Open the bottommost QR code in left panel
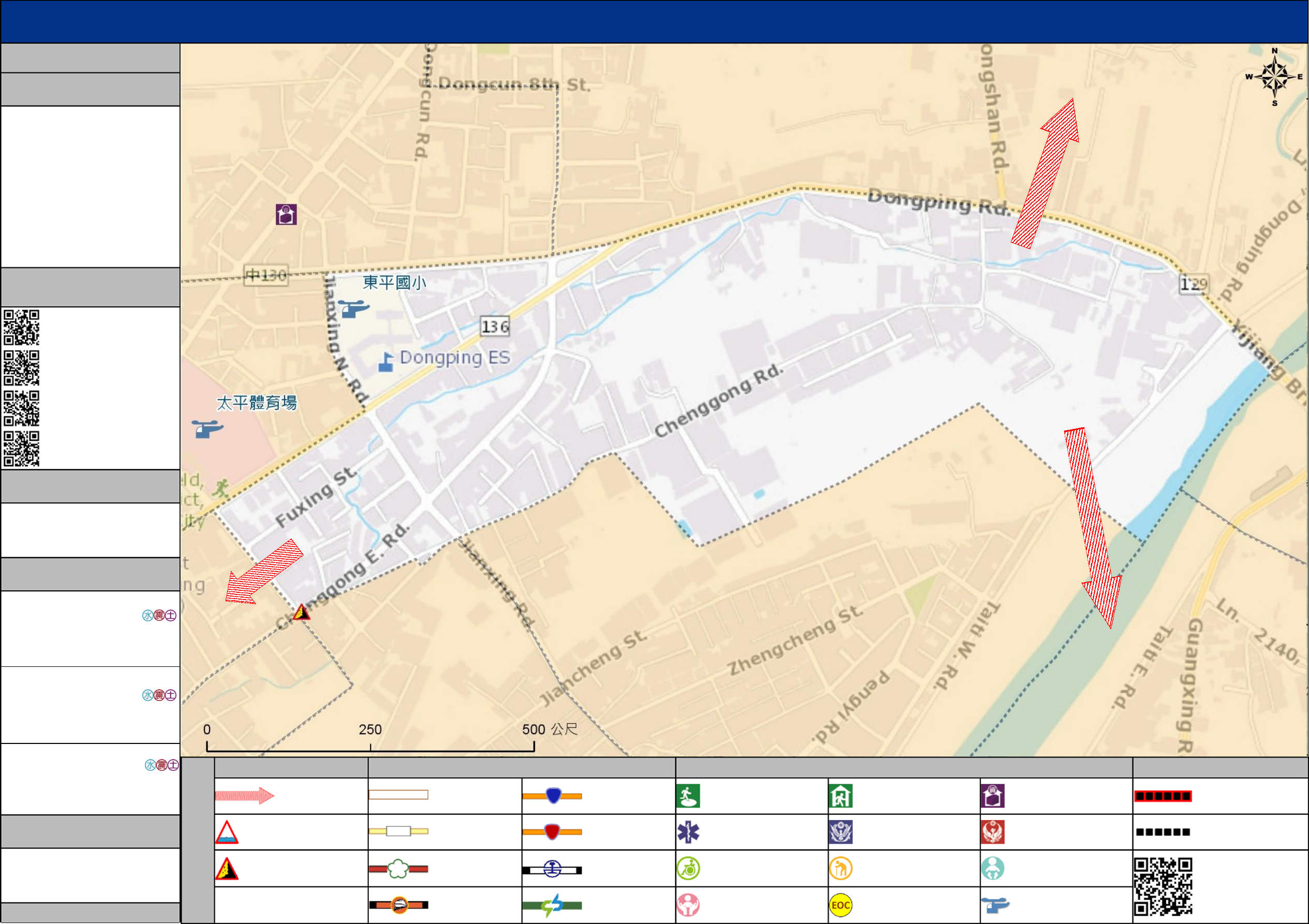 pyautogui.click(x=22, y=449)
